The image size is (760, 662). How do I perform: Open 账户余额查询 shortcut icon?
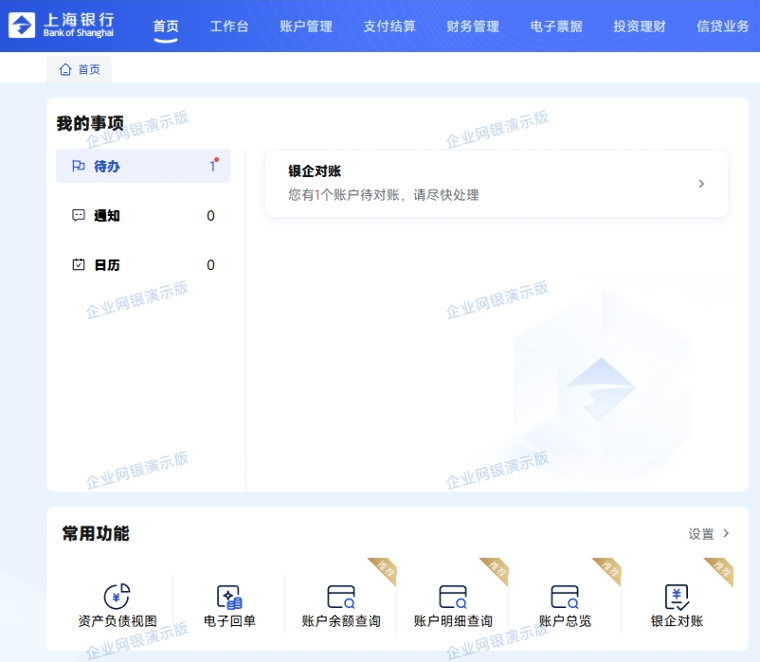[x=341, y=597]
